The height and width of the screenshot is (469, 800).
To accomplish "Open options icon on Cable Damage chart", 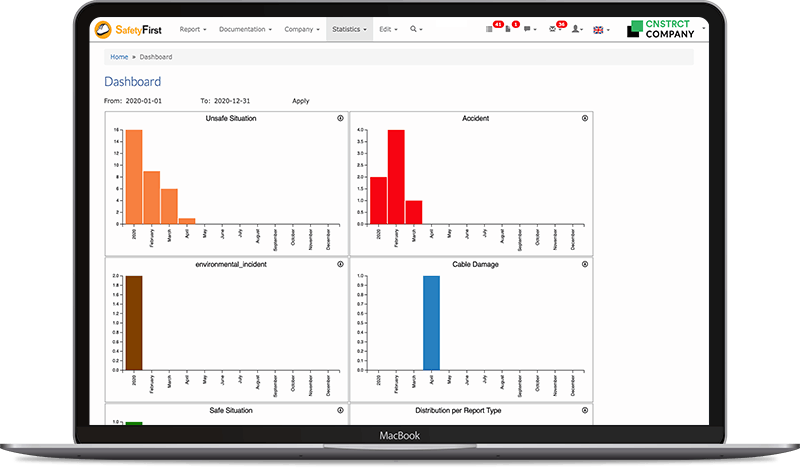I will point(585,264).
